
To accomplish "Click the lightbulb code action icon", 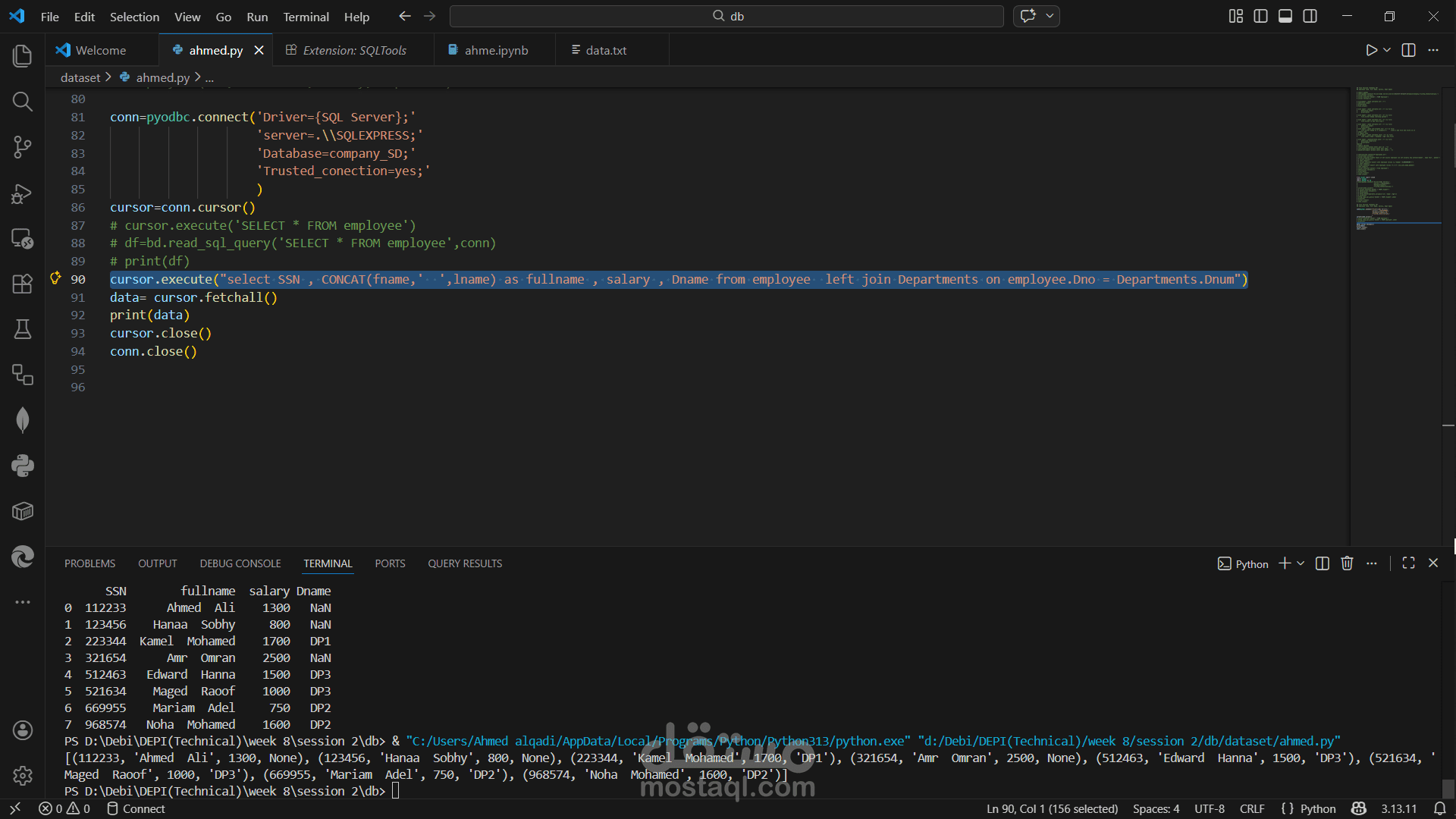I will pyautogui.click(x=55, y=278).
